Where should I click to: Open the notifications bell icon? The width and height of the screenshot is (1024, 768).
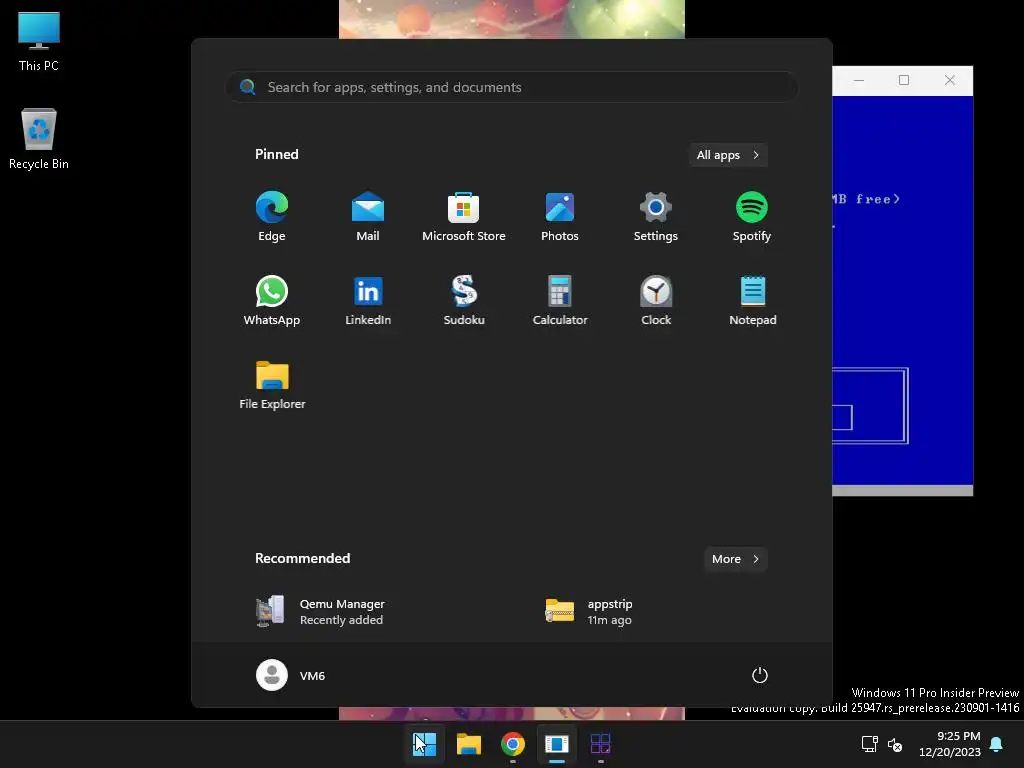coord(997,744)
